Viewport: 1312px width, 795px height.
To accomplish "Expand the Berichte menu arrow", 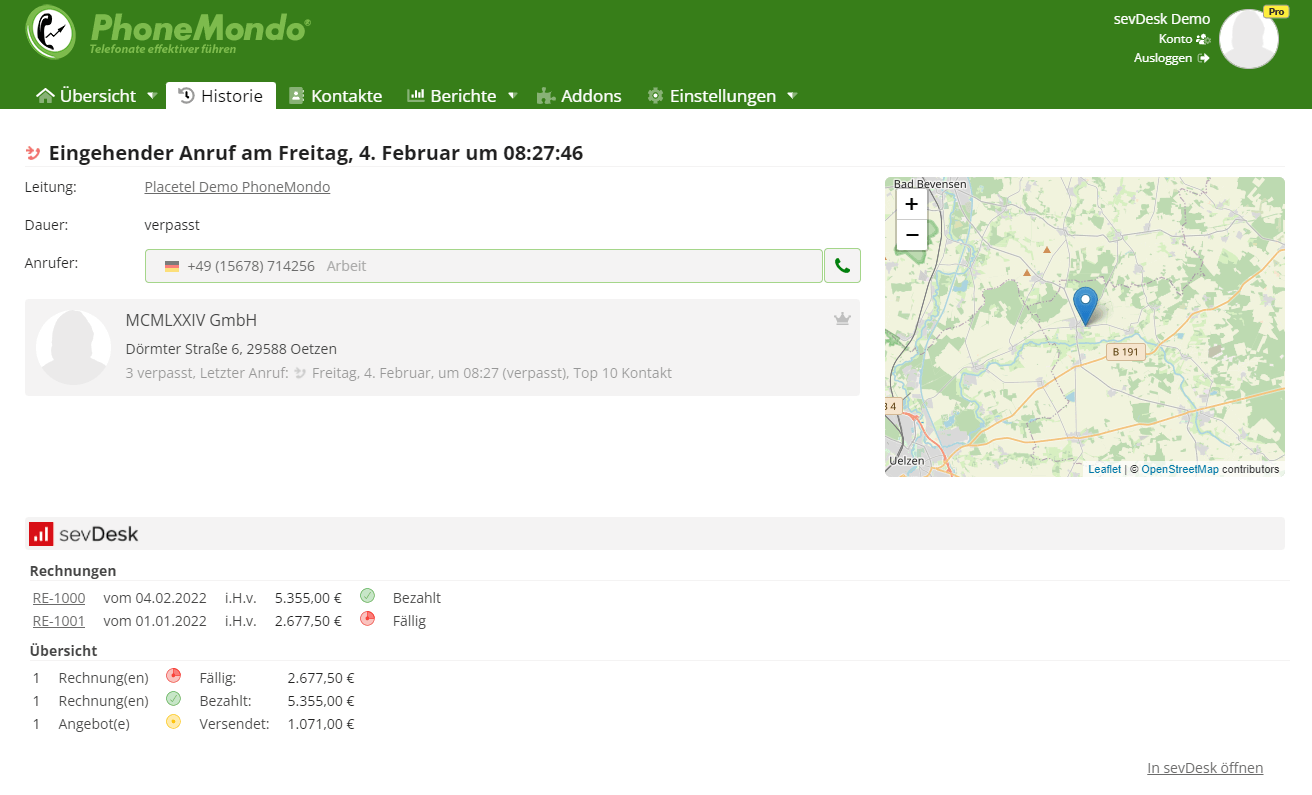I will (512, 96).
